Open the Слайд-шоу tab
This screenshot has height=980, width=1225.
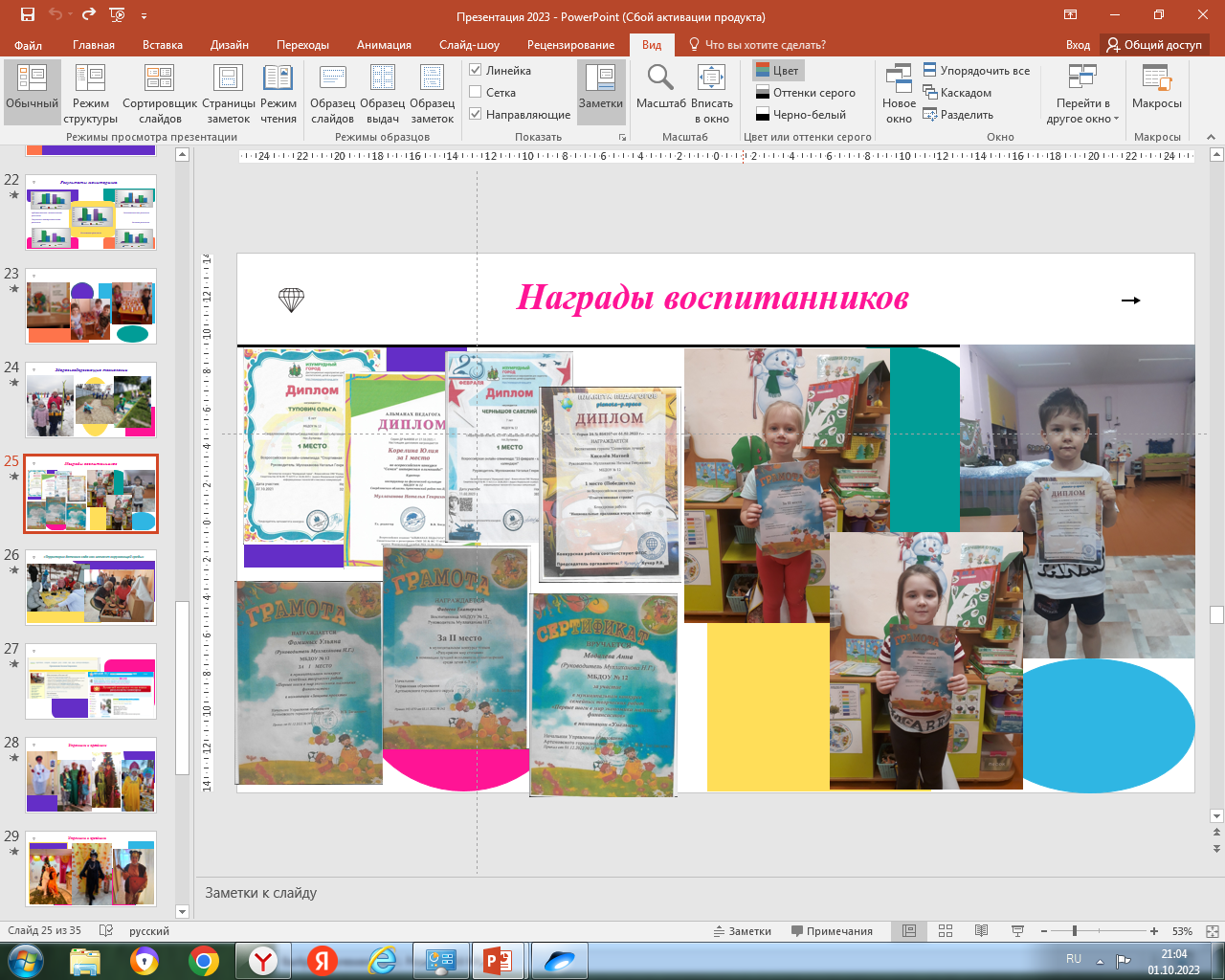pyautogui.click(x=469, y=45)
